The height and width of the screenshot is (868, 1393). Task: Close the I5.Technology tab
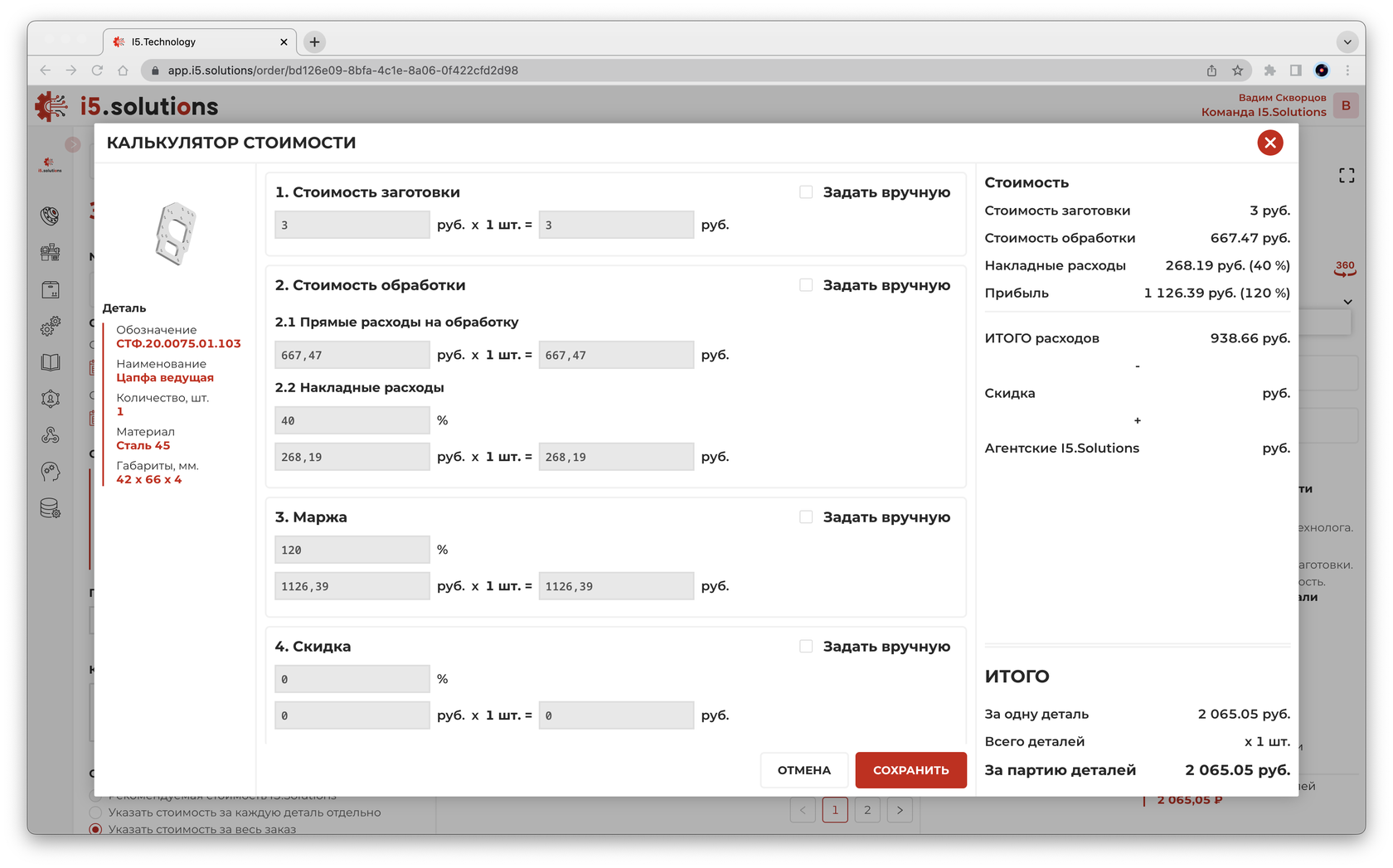tap(284, 41)
